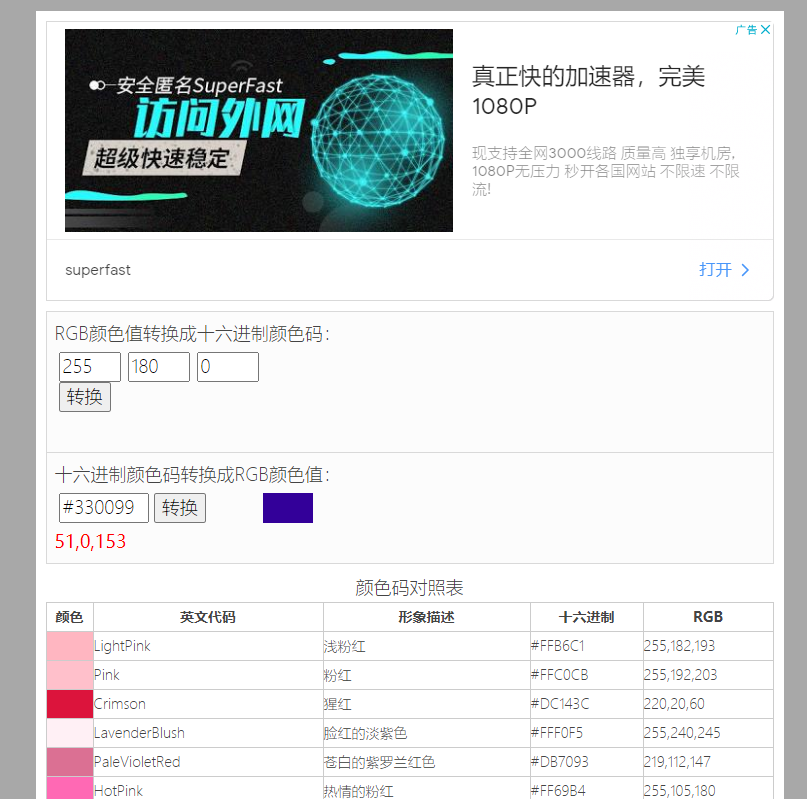Select the RGB value 255,105,180
807x799 pixels.
[679, 791]
